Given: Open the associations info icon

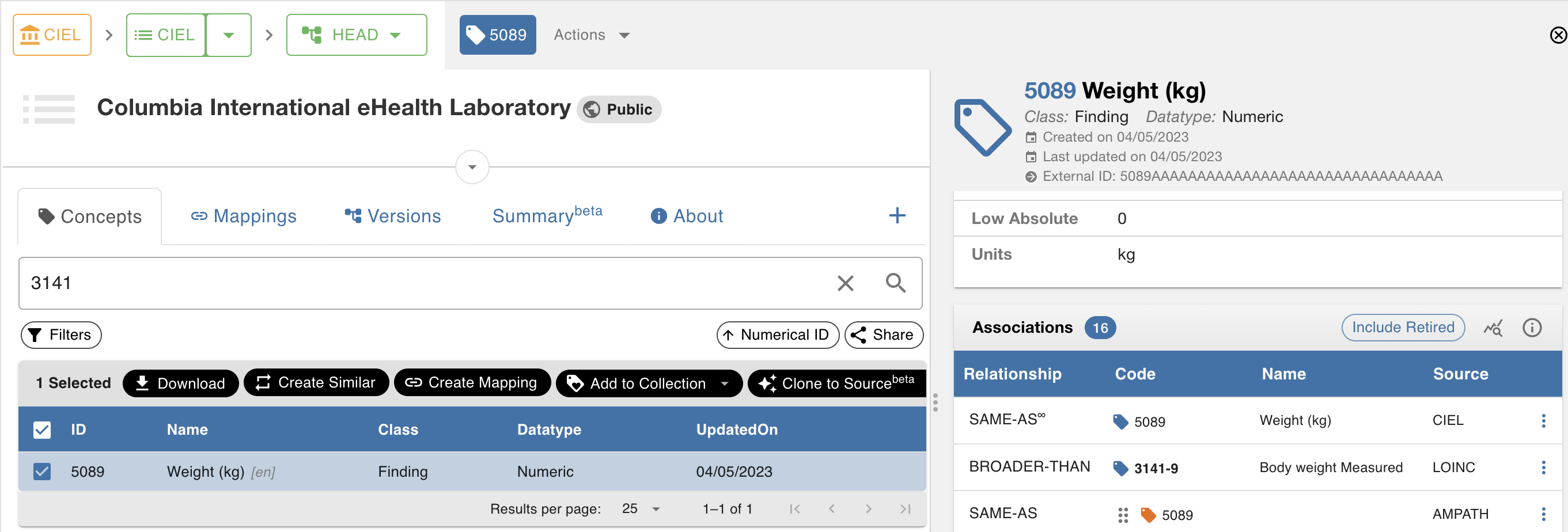Looking at the screenshot, I should [x=1532, y=328].
